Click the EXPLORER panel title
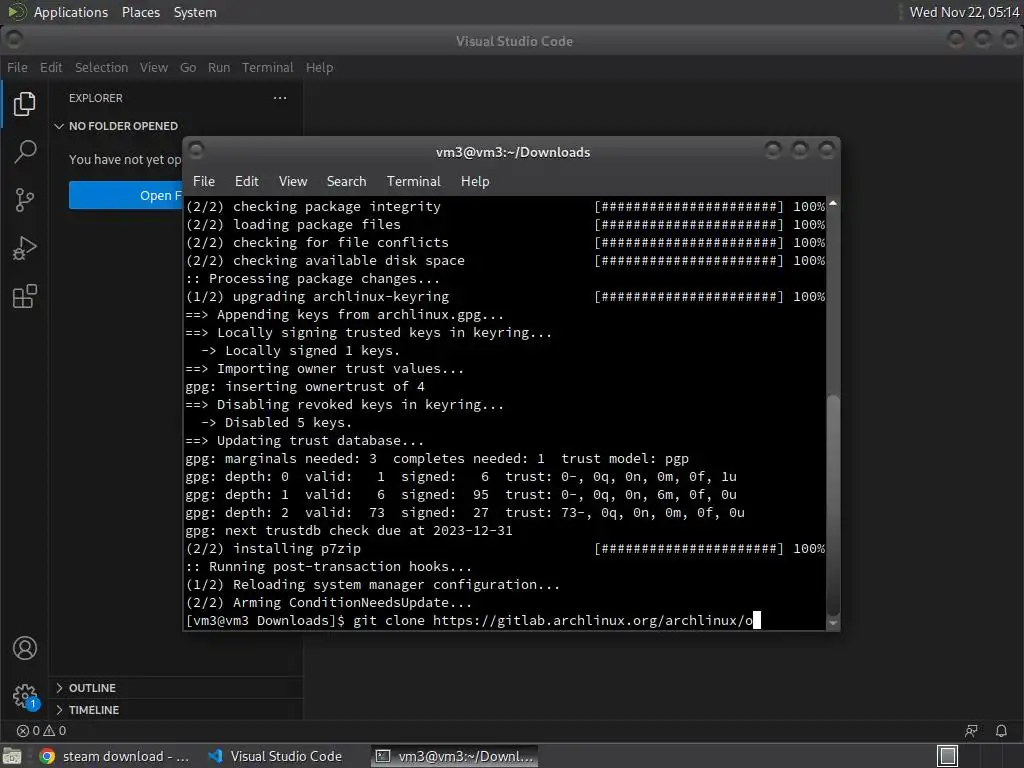The height and width of the screenshot is (768, 1024). coord(96,98)
